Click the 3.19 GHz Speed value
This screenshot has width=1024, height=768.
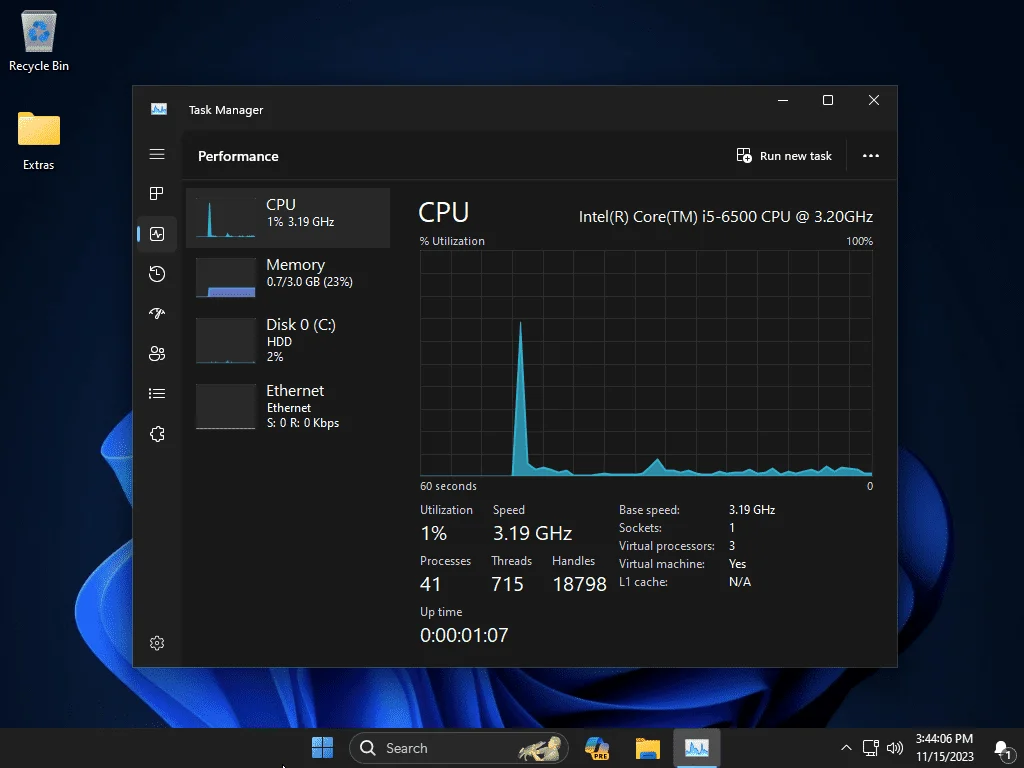click(532, 533)
